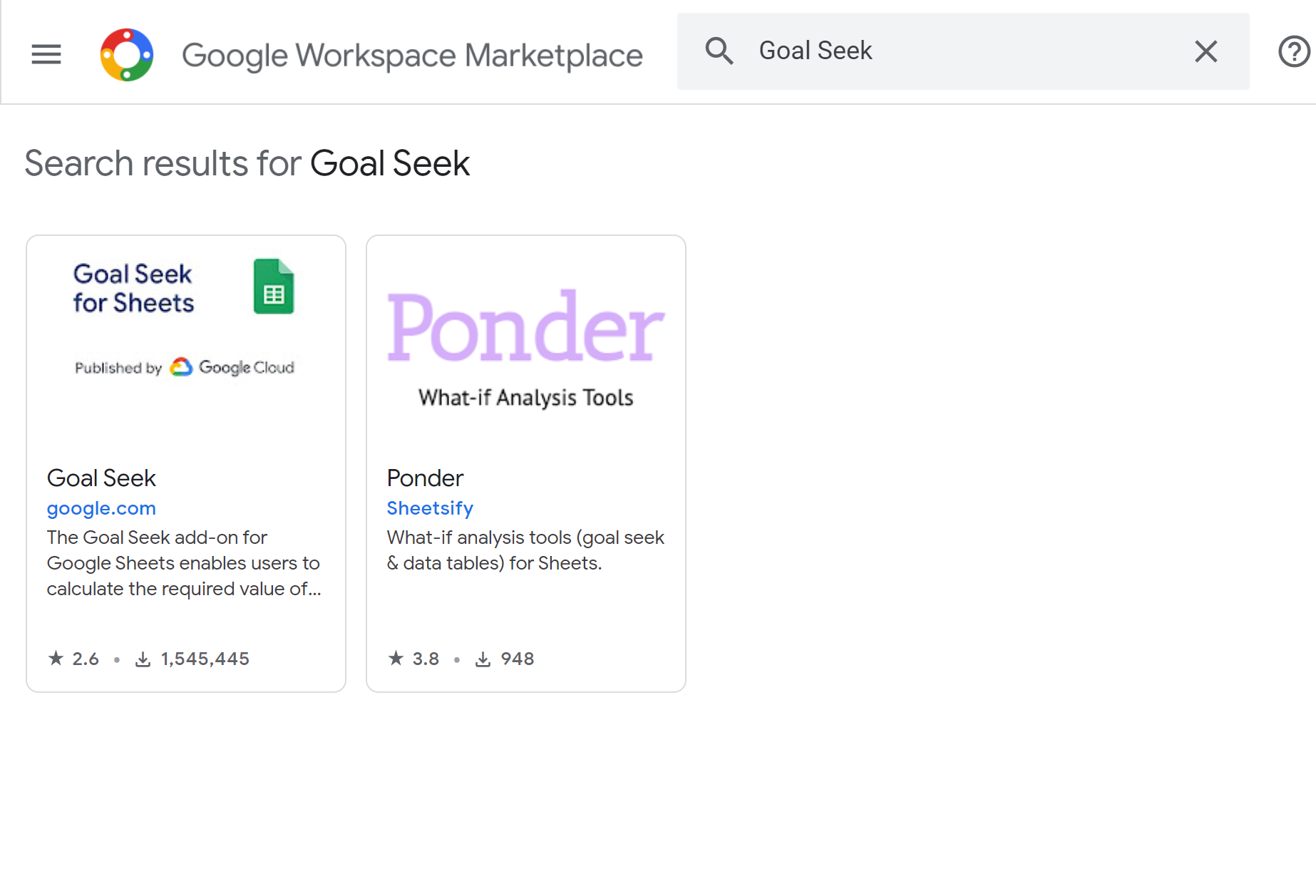Click the download icon on Goal Seek card
This screenshot has width=1316, height=896.
click(143, 659)
